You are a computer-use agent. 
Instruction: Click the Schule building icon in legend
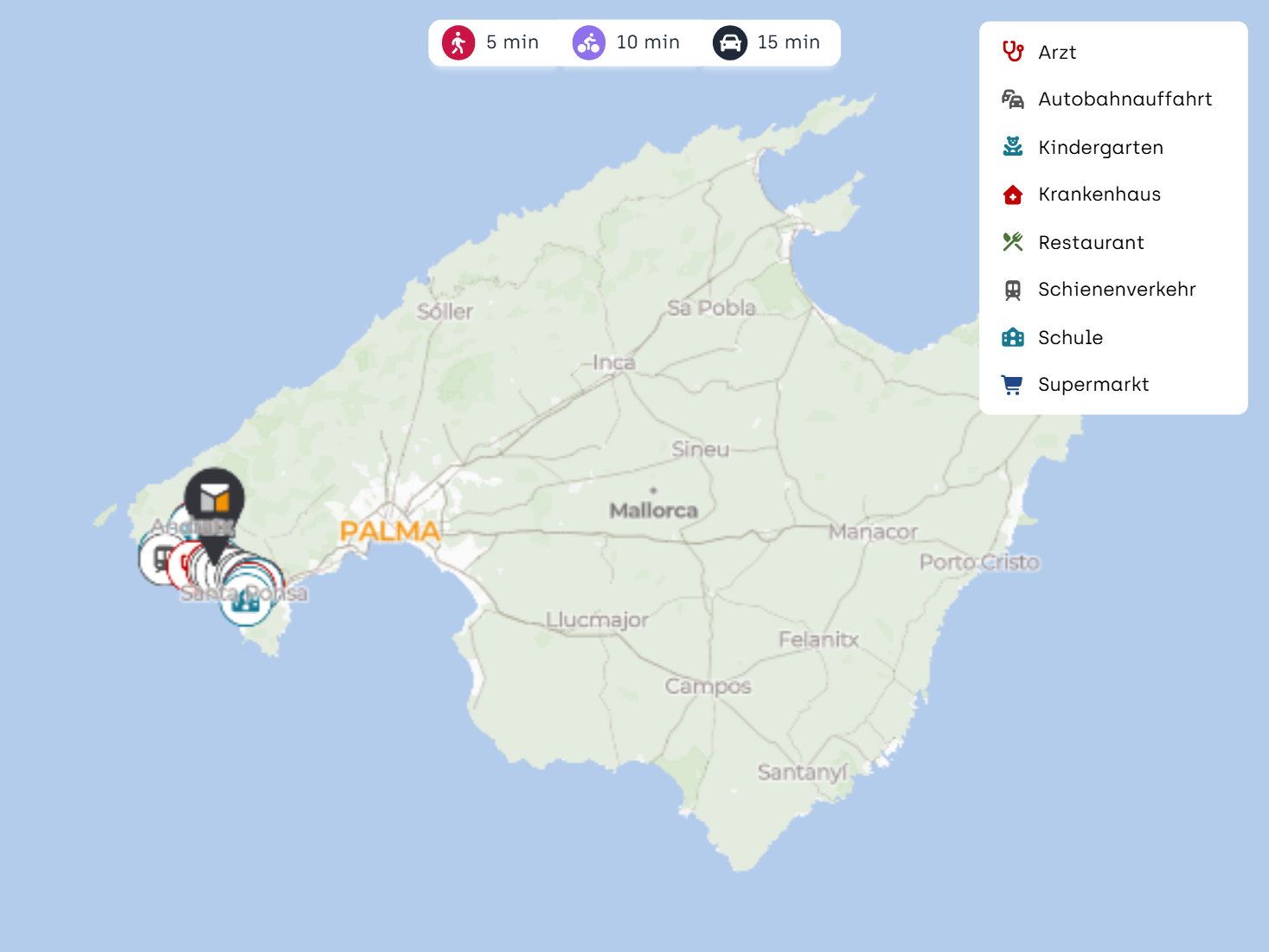click(1012, 337)
